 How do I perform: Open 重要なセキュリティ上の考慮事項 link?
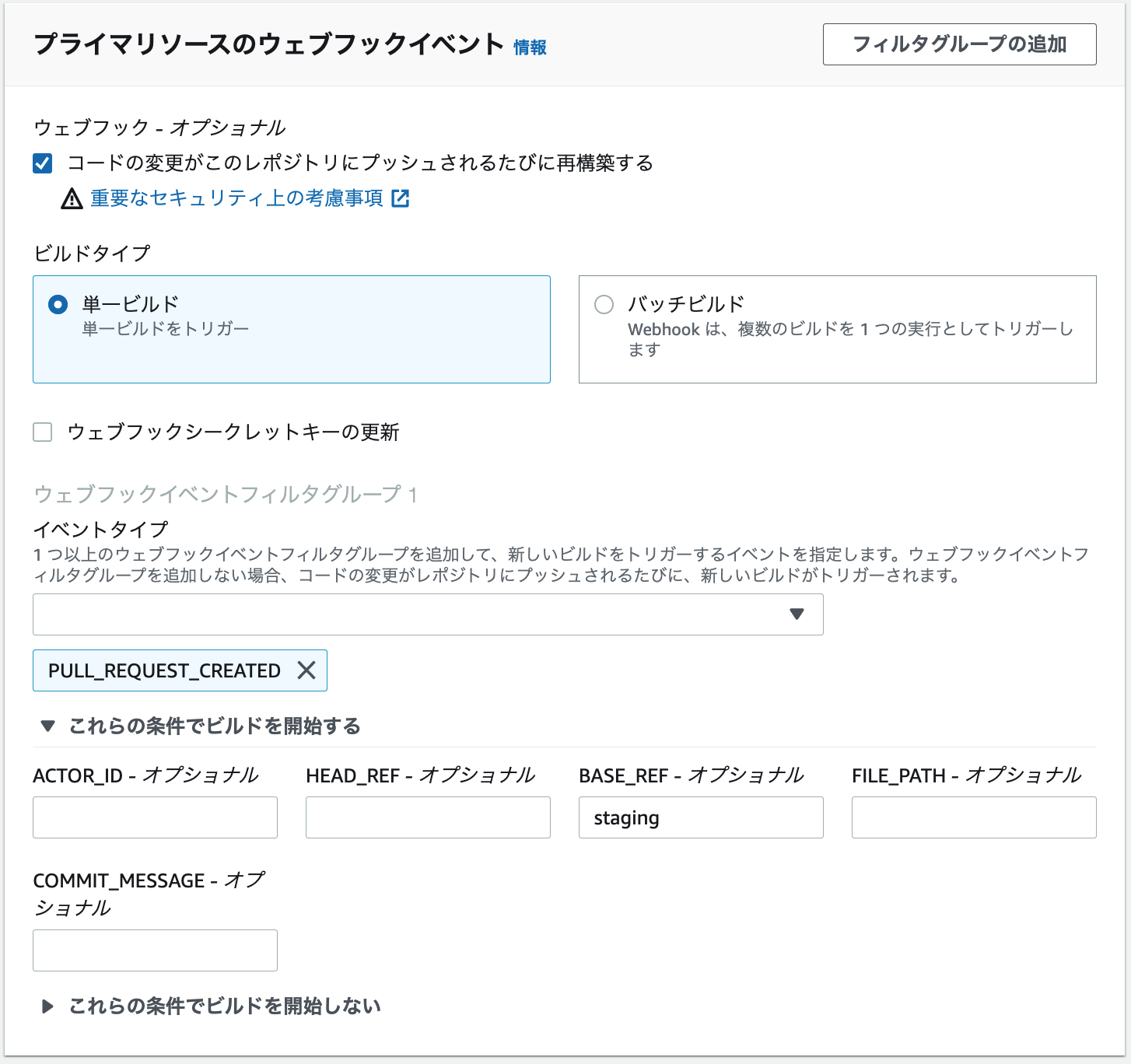click(236, 198)
